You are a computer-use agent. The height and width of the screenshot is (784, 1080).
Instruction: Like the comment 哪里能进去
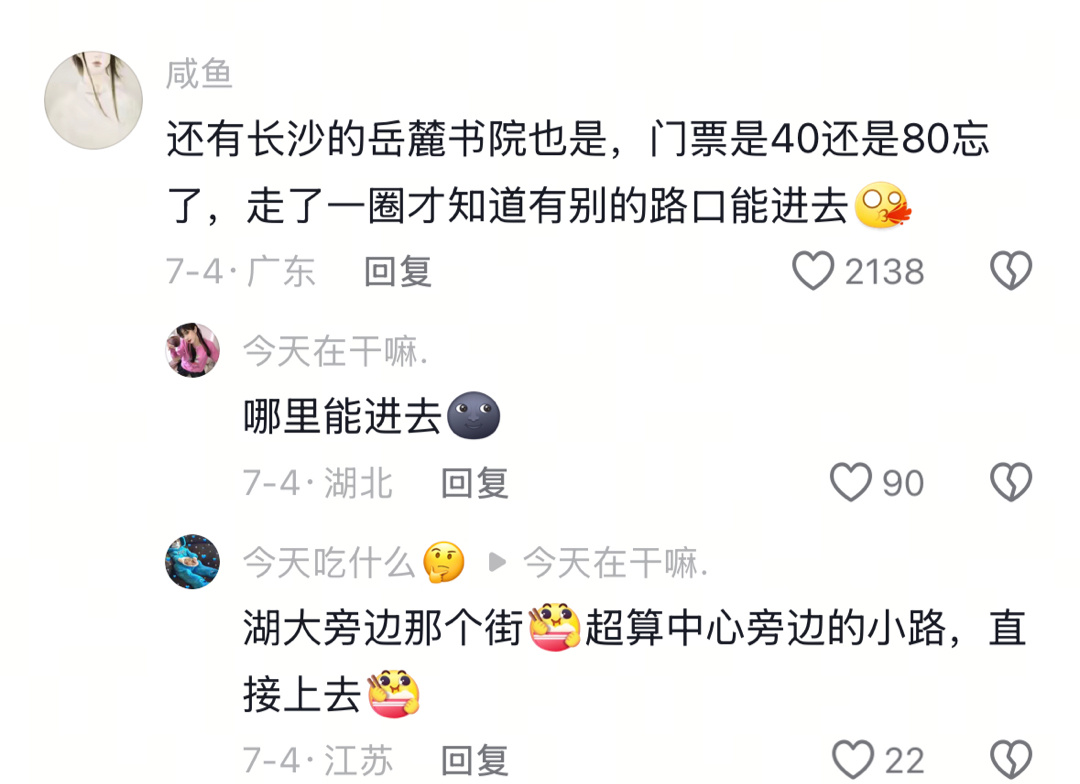(851, 482)
